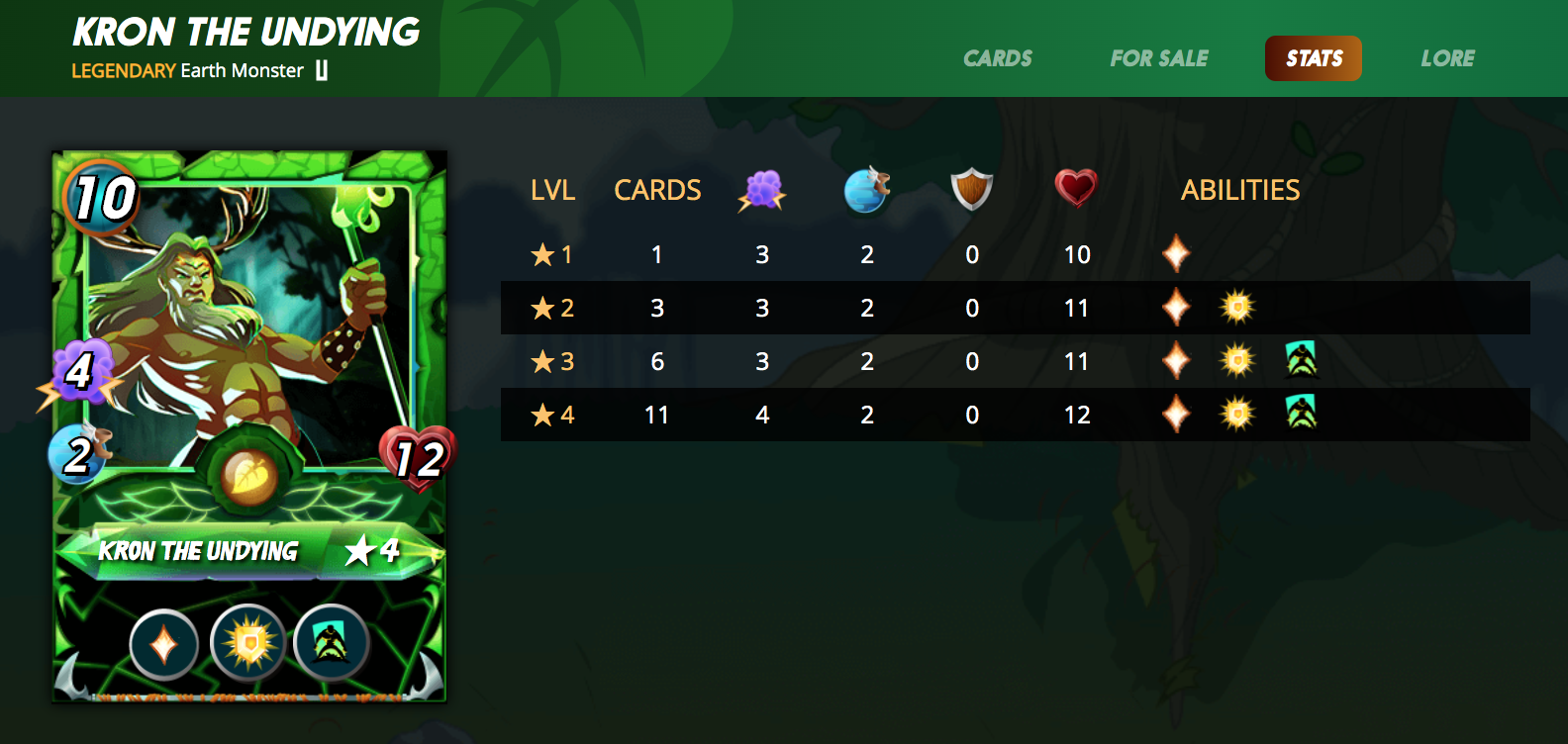1568x744 pixels.
Task: Click the mana cost 10 badge on card
Action: tap(102, 197)
